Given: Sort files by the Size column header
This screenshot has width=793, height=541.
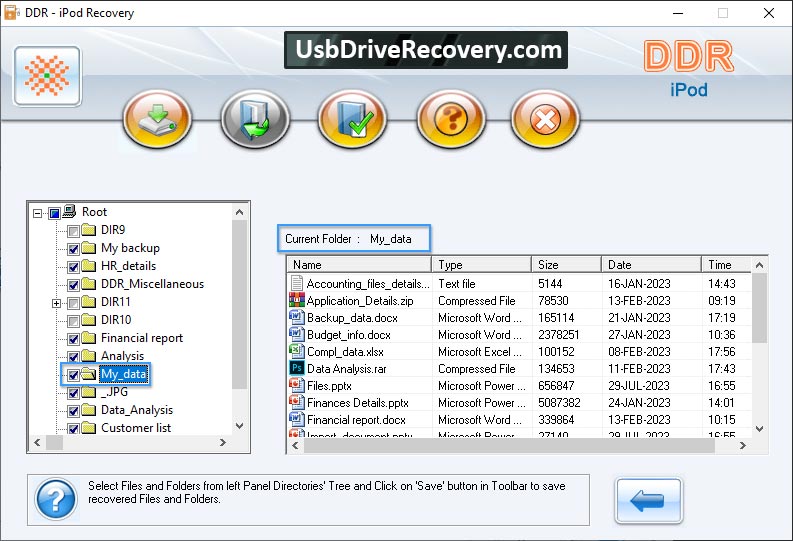Looking at the screenshot, I should tap(566, 264).
